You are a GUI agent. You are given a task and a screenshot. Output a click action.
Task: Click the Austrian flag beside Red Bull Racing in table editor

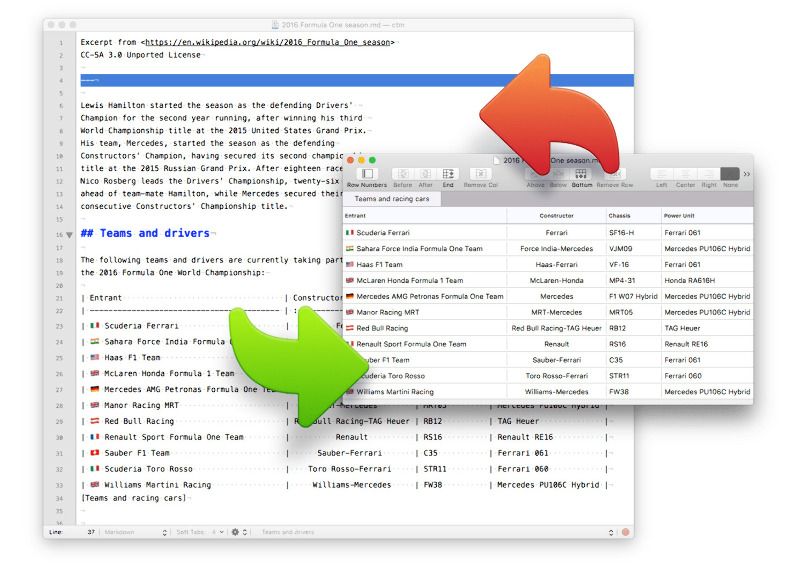tap(349, 328)
